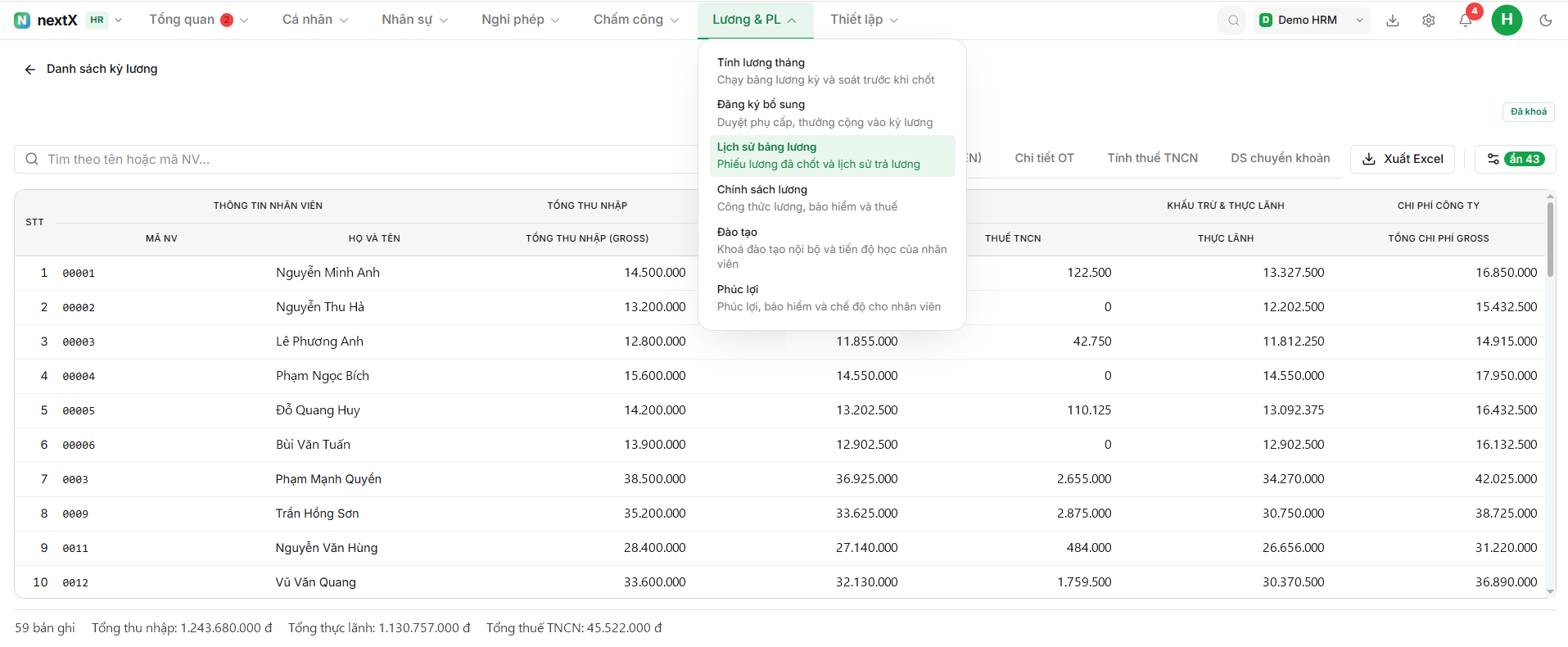Expand the Nhân sự menu
This screenshot has width=1568, height=647.
414,20
